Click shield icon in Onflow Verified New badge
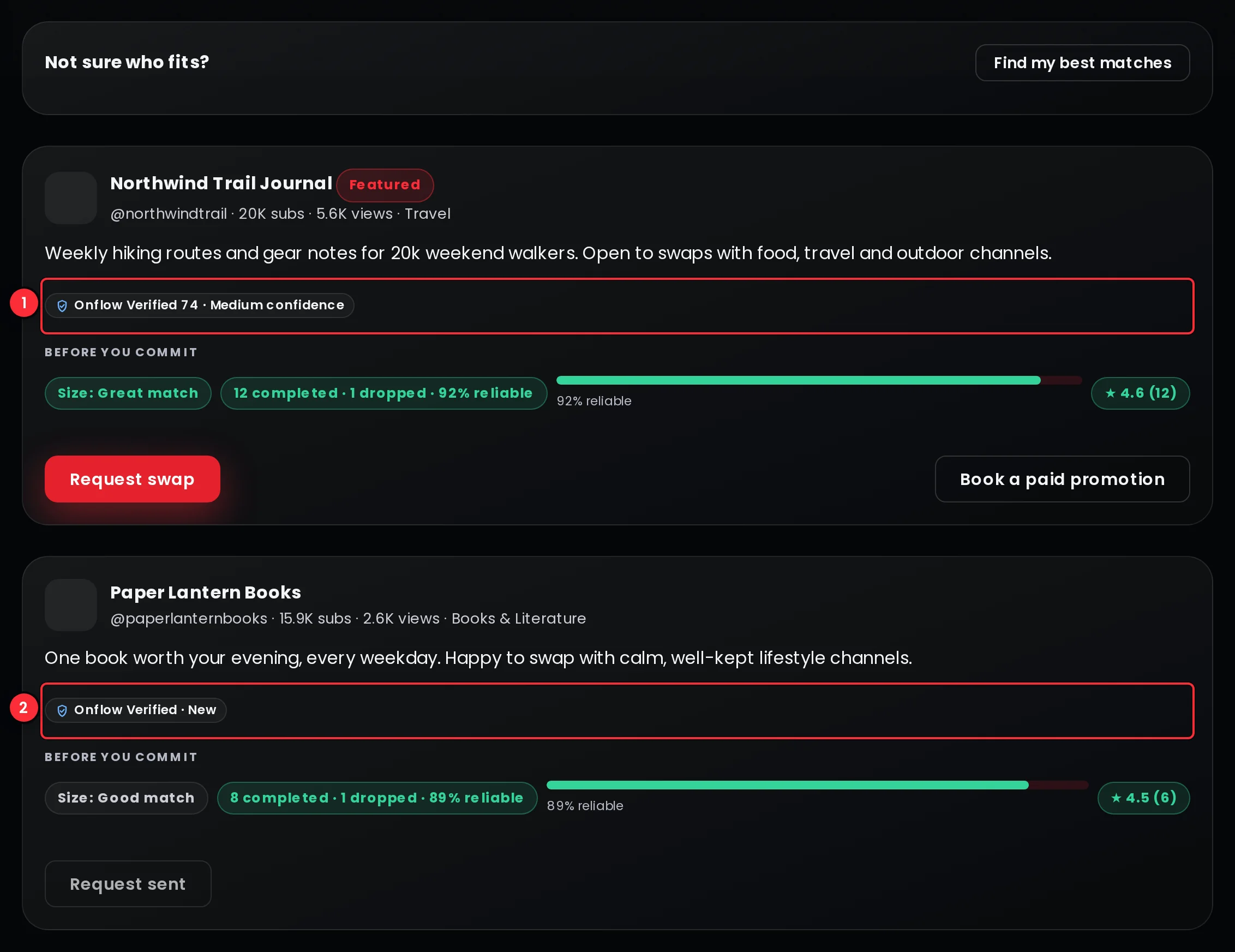This screenshot has width=1235, height=952. pyautogui.click(x=62, y=710)
